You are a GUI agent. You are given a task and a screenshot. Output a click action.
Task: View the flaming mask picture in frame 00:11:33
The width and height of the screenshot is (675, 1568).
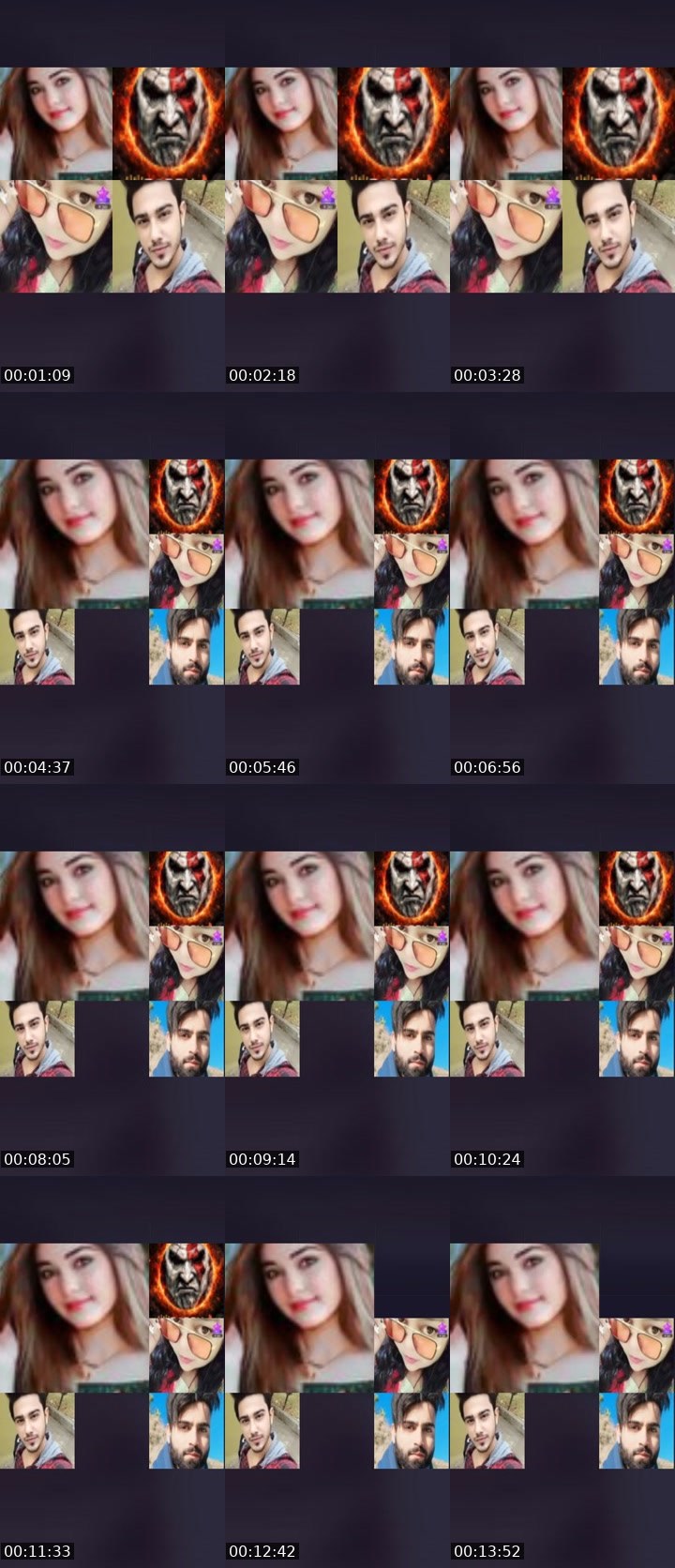pos(187,1280)
